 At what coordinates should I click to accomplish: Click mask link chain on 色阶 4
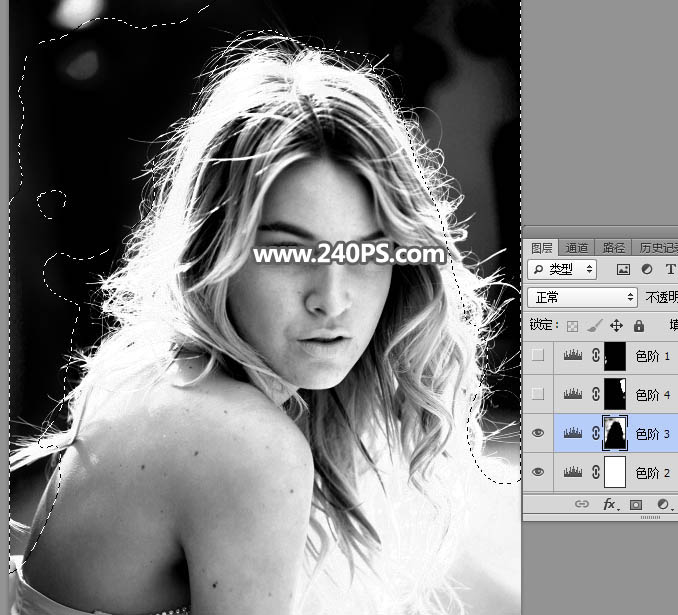(x=595, y=394)
